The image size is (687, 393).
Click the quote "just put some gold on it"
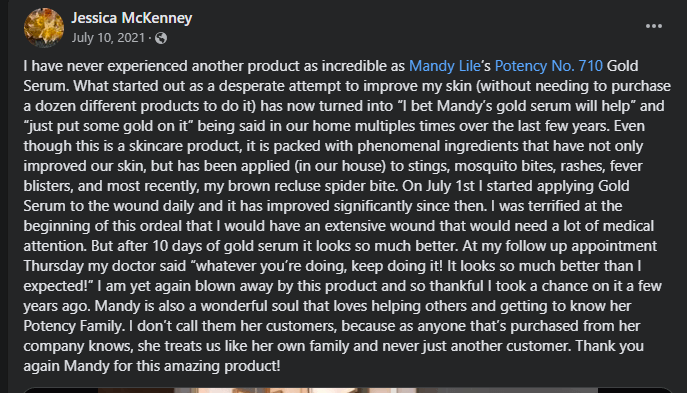(x=108, y=126)
